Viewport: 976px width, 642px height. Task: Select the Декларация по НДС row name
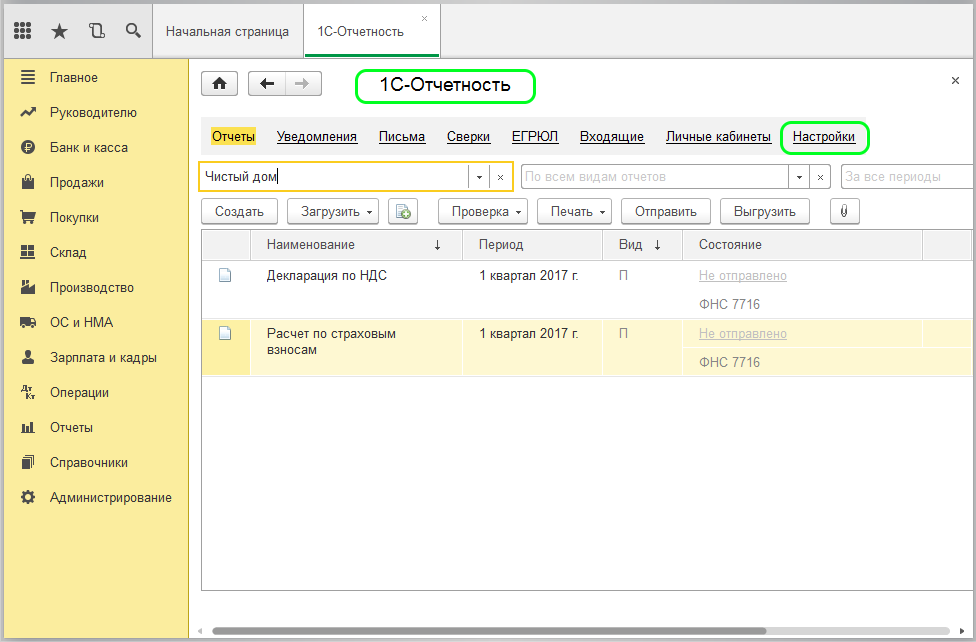click(x=327, y=275)
